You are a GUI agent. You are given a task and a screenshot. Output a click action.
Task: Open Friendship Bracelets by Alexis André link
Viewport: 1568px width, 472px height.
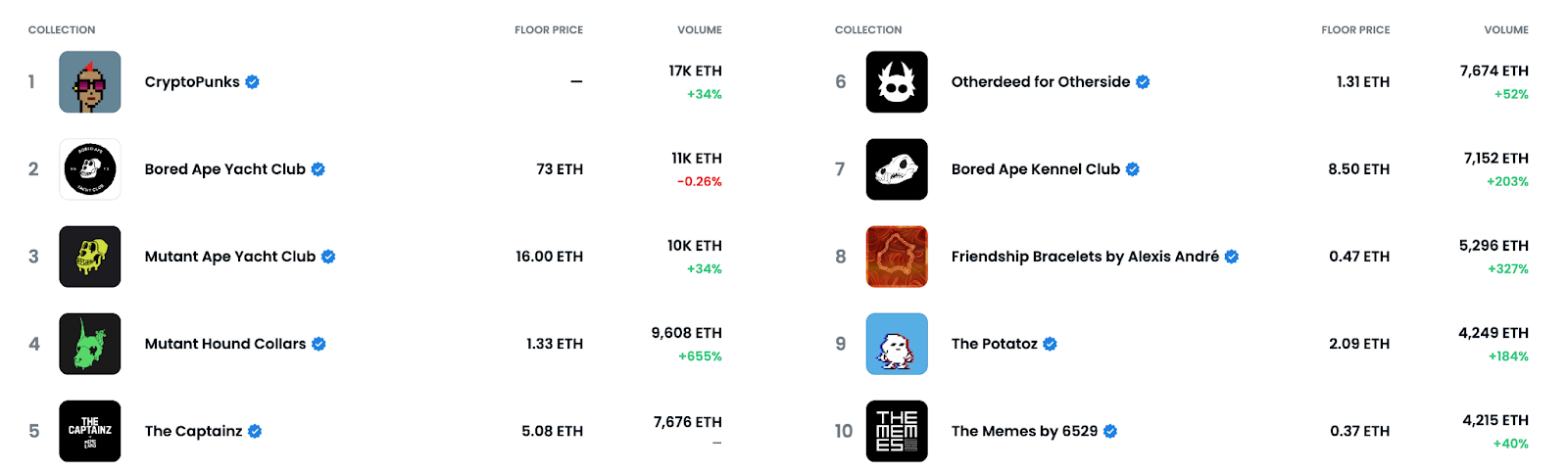(1086, 257)
